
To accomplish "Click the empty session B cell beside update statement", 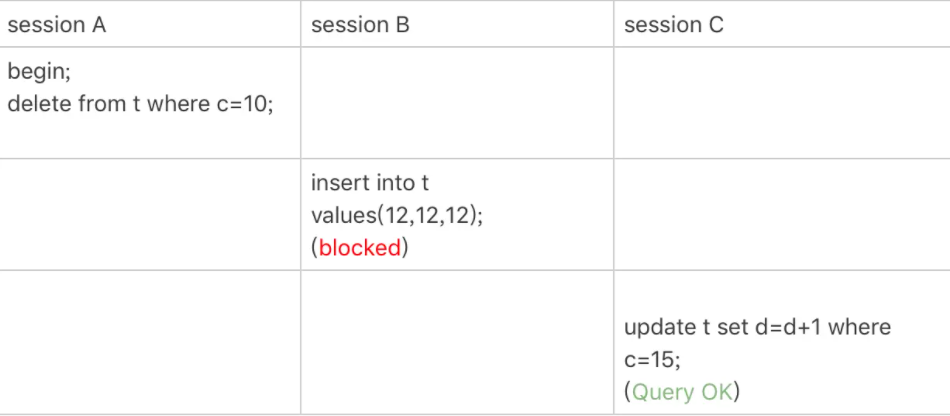I will 457,342.
